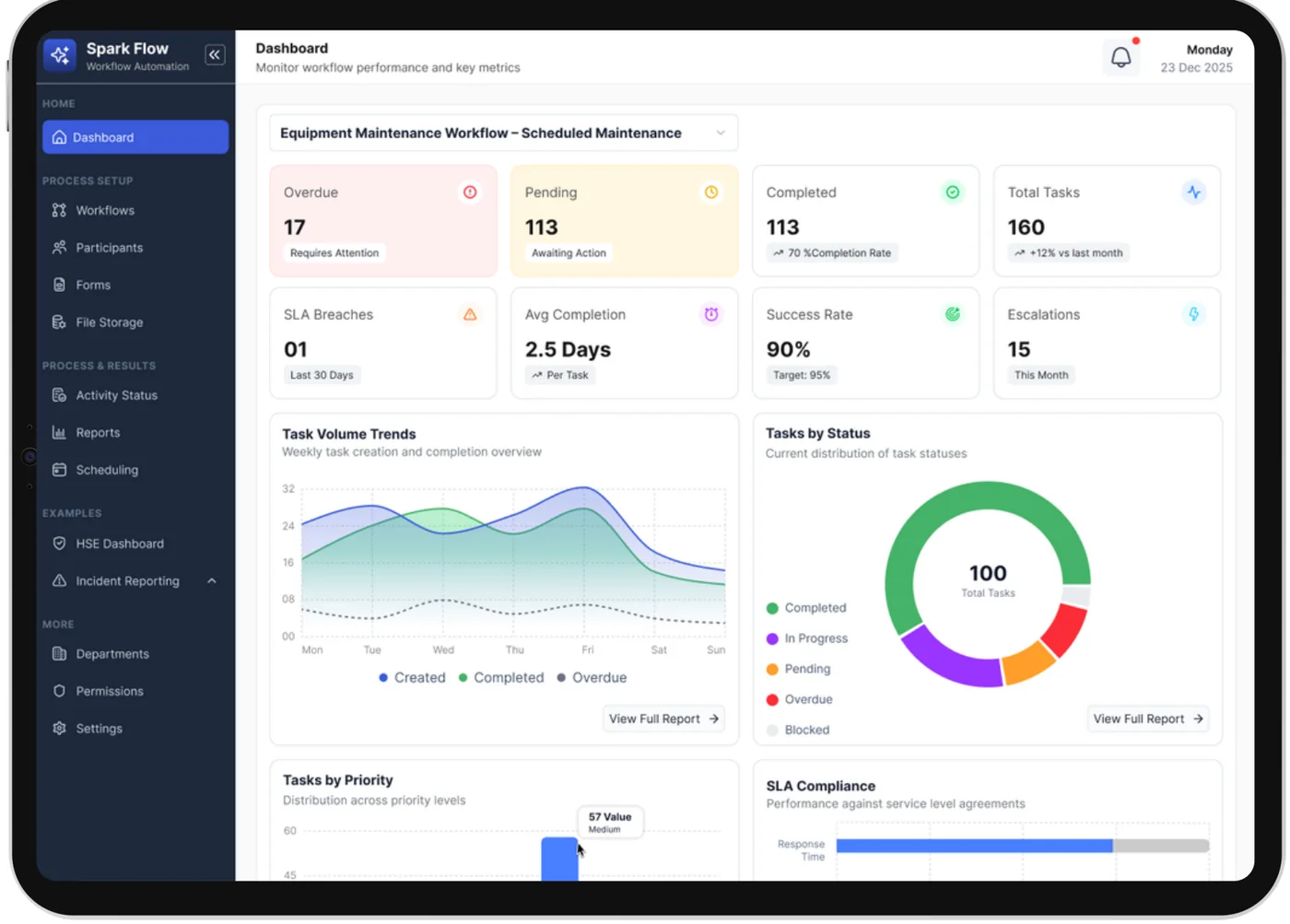Toggle the Overdue series in Task Volume legend
Viewport: 1290px width, 924px height.
[x=592, y=677]
